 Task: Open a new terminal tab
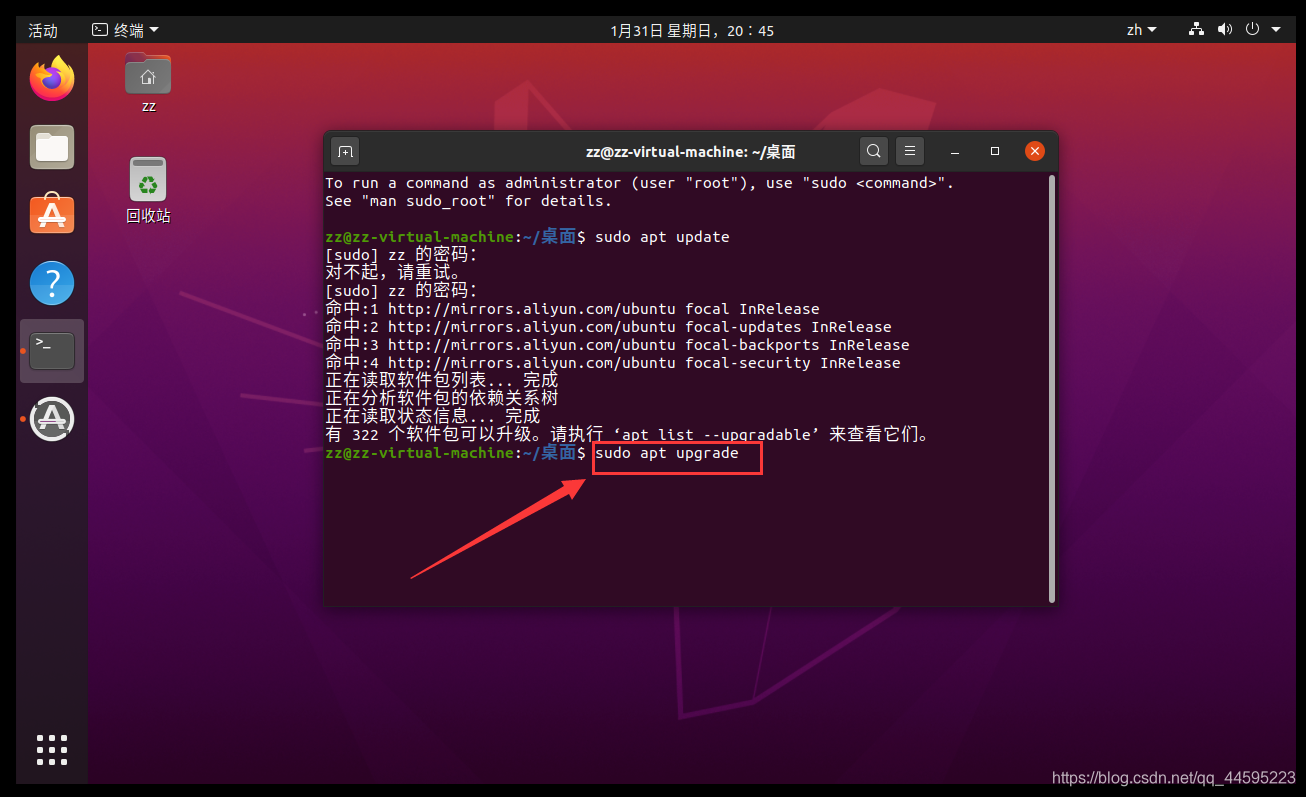coord(345,152)
